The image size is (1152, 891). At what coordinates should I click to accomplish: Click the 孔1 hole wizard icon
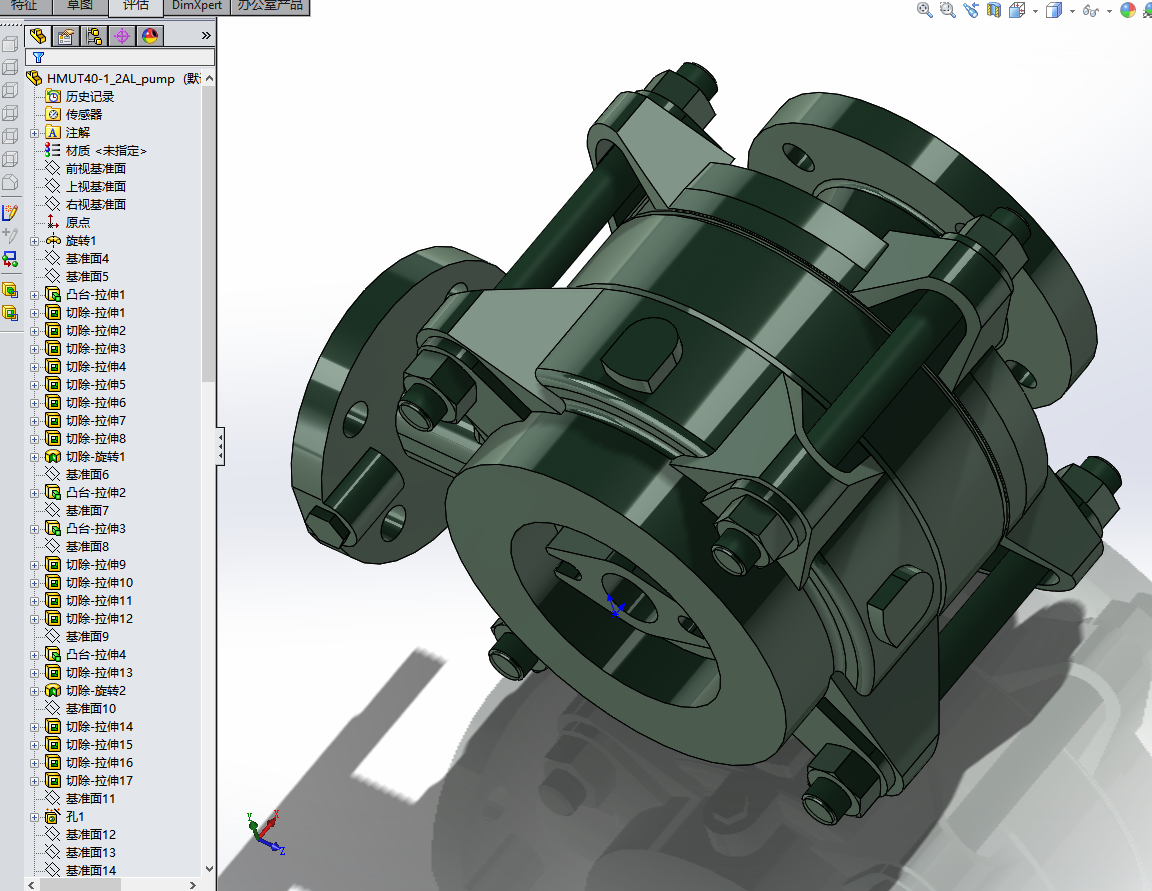(53, 816)
